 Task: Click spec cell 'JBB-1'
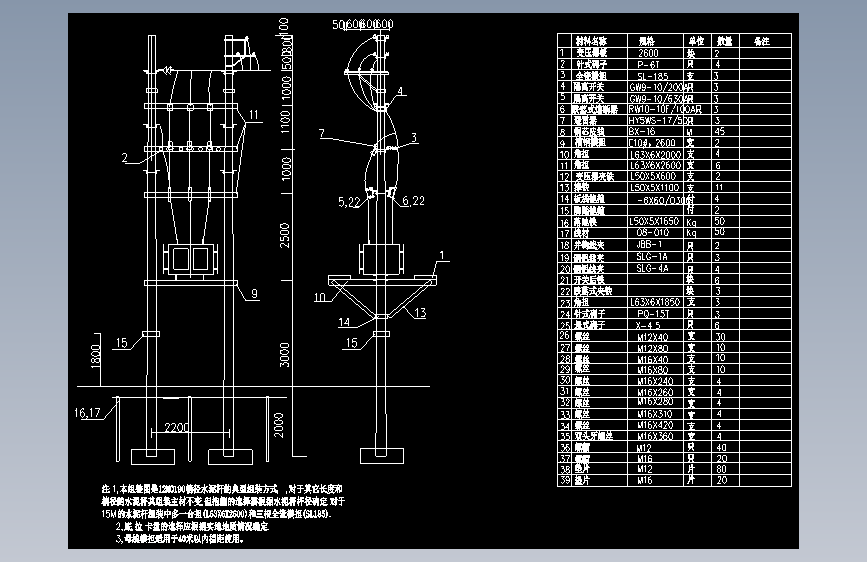[x=649, y=244]
